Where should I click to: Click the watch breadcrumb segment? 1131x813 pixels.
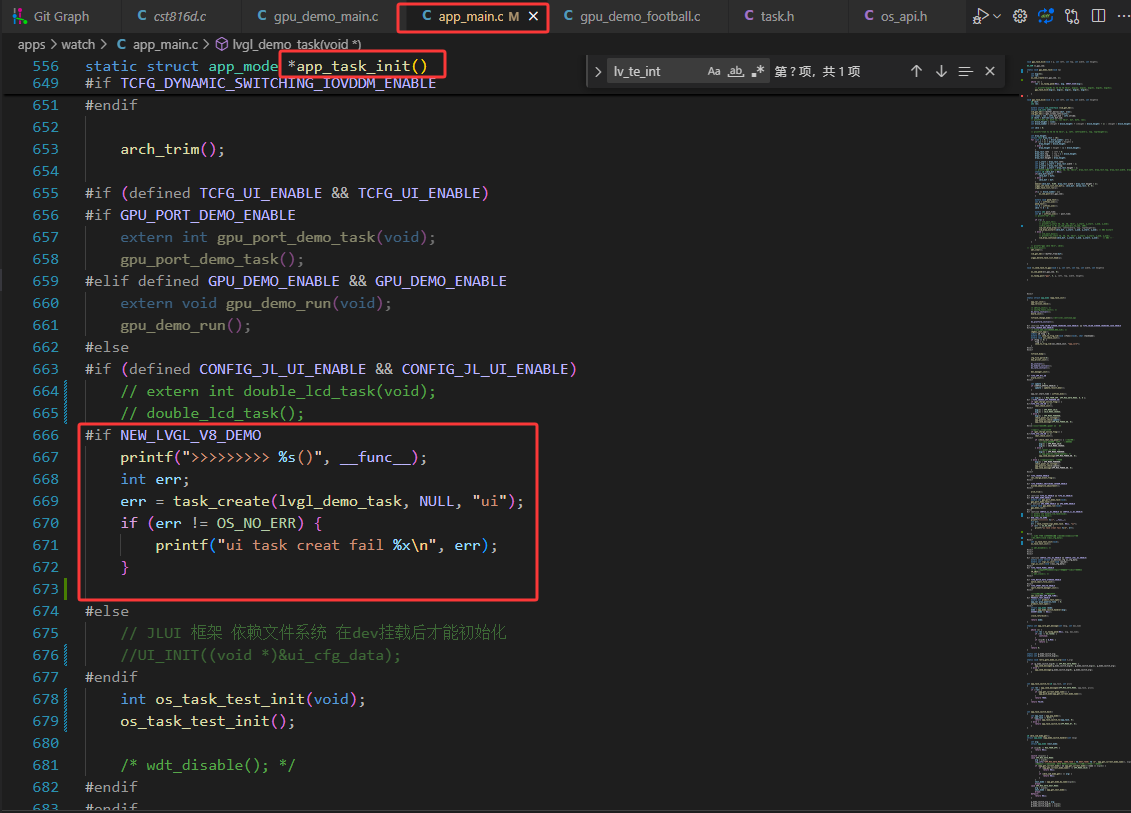click(78, 45)
